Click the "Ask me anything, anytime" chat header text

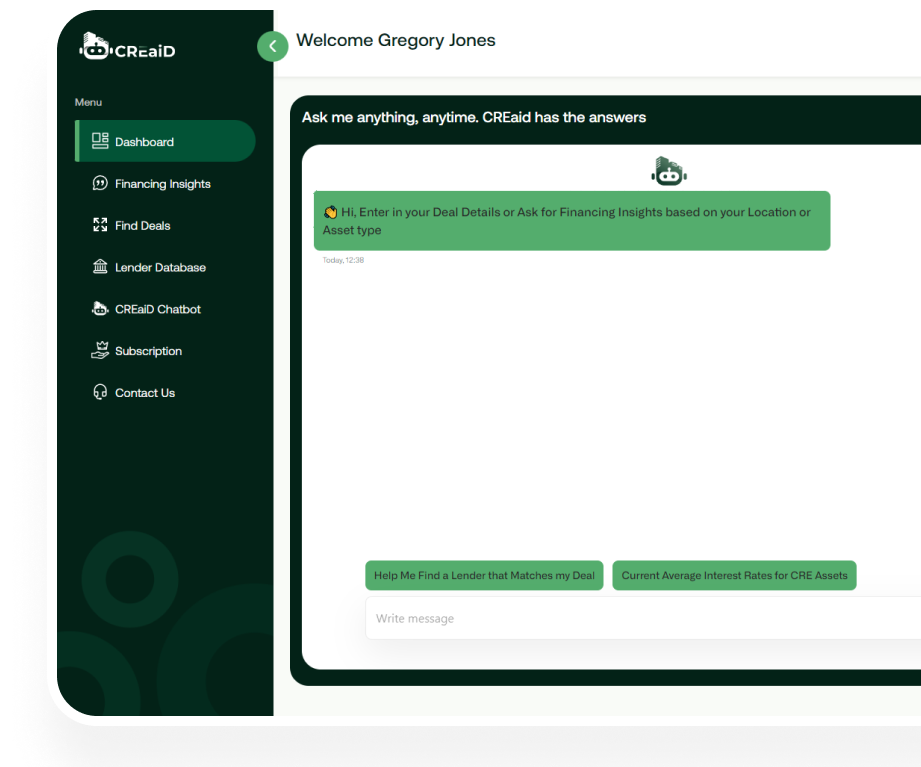474,117
